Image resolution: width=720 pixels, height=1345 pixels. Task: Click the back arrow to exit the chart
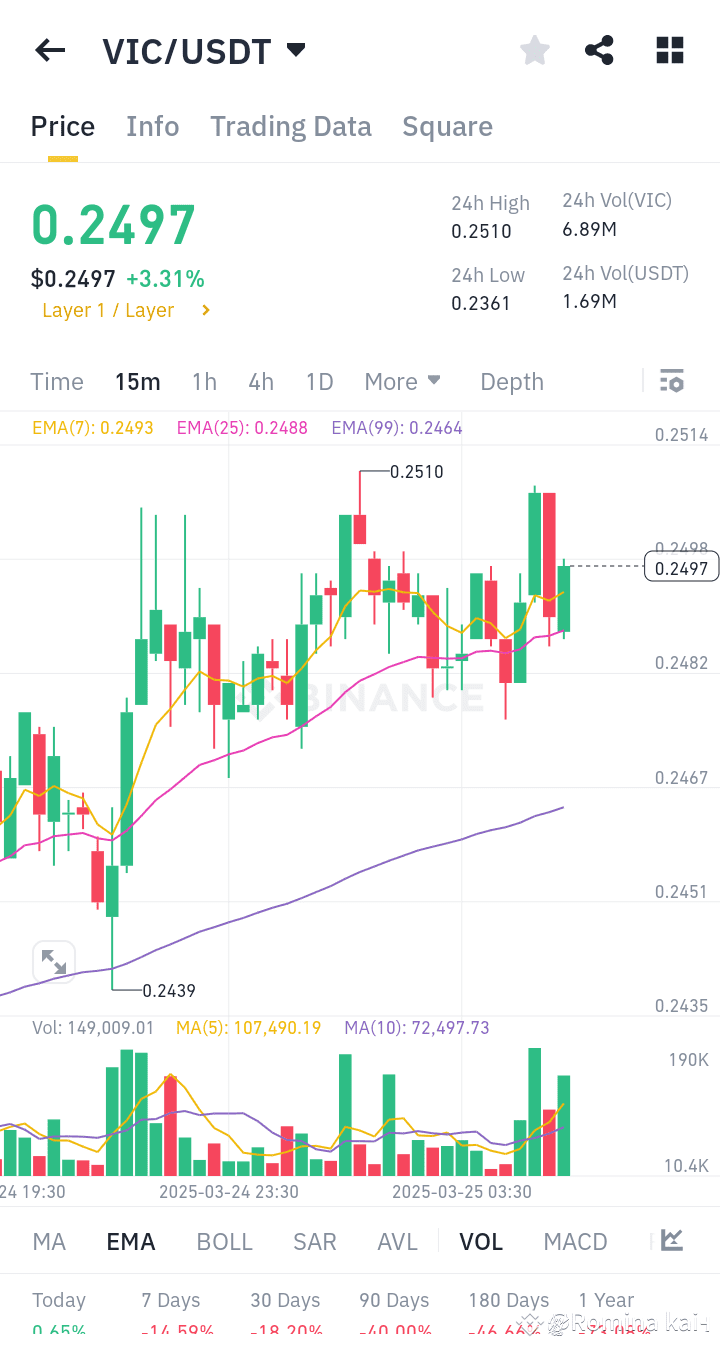[x=49, y=50]
